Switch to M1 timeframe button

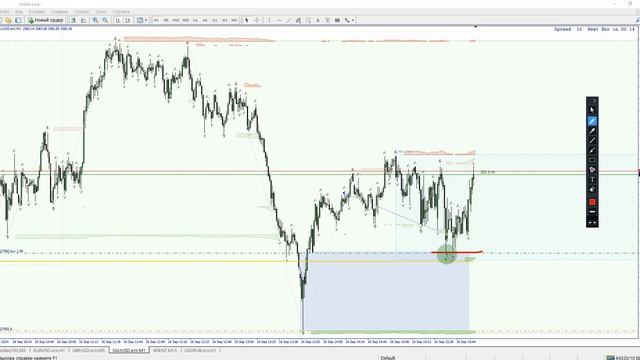click(x=156, y=20)
